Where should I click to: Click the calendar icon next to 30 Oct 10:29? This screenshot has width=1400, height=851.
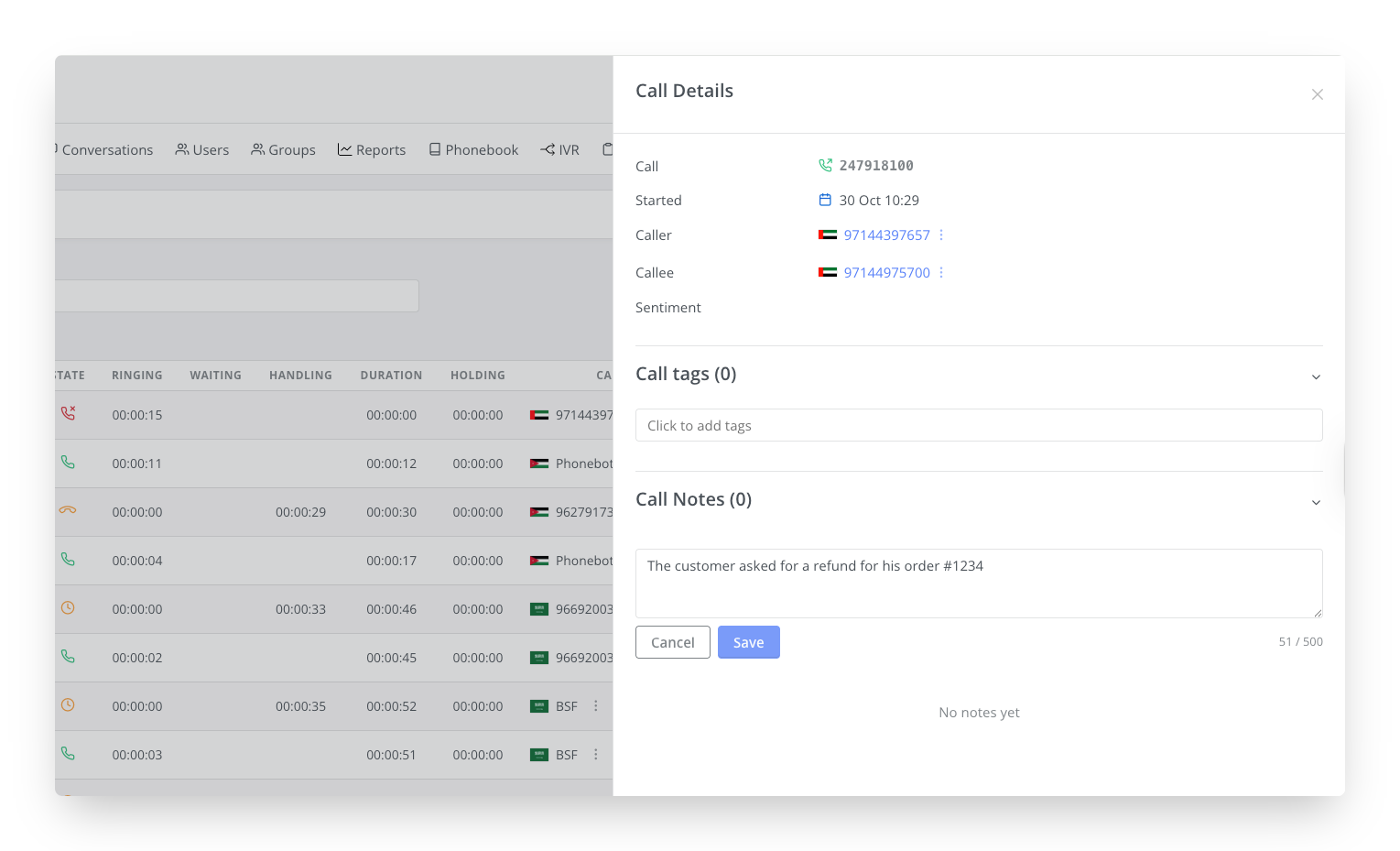tap(825, 200)
